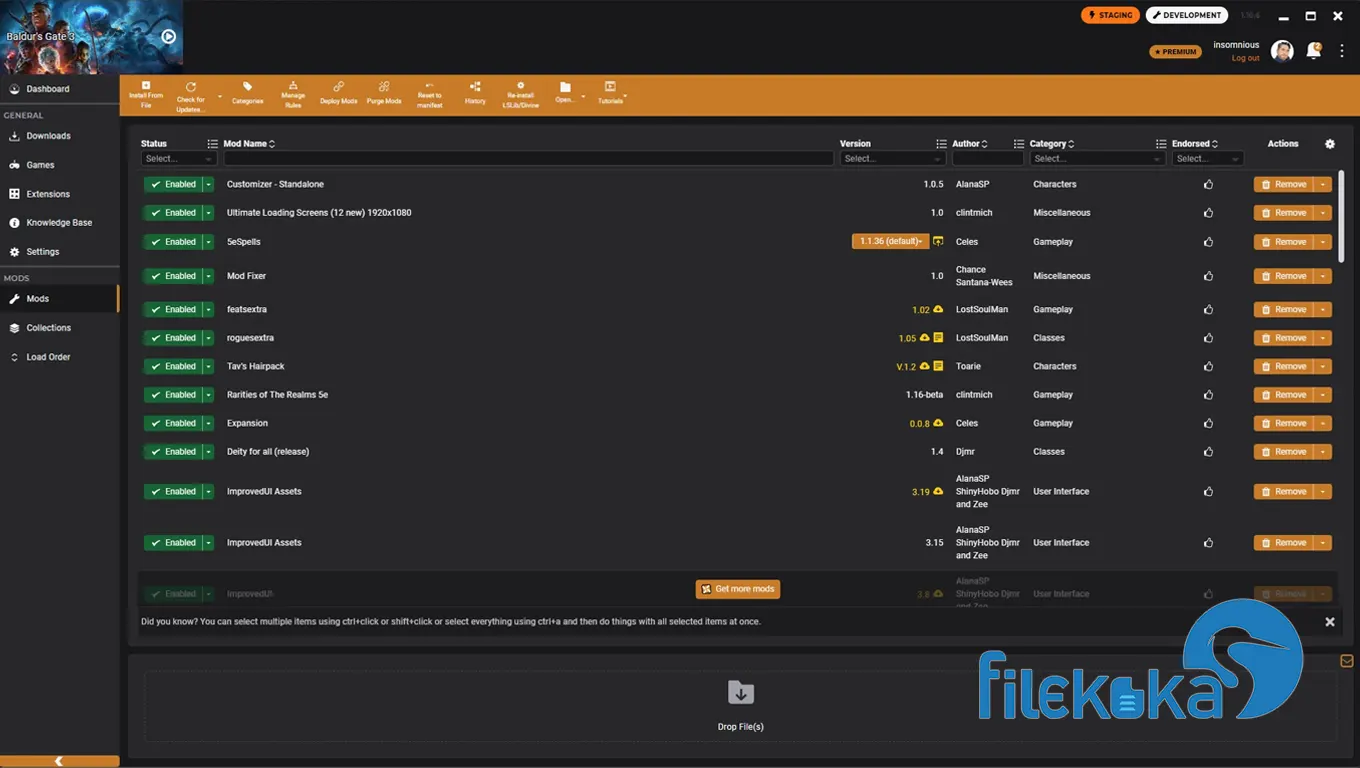Open the Status filter dropdown
The width and height of the screenshot is (1360, 768).
click(179, 159)
